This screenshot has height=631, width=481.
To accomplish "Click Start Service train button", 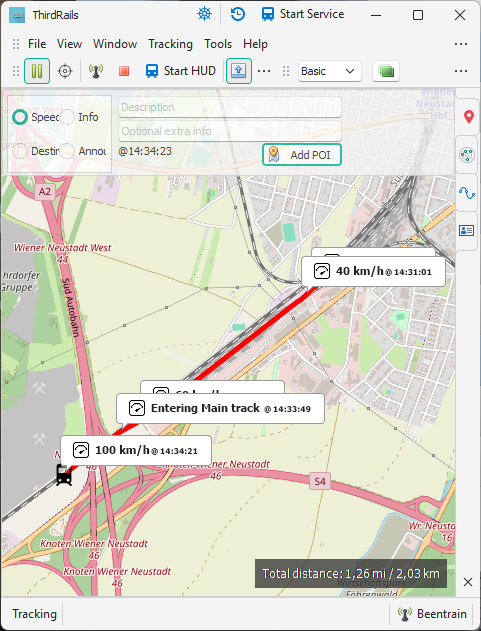I will point(303,14).
